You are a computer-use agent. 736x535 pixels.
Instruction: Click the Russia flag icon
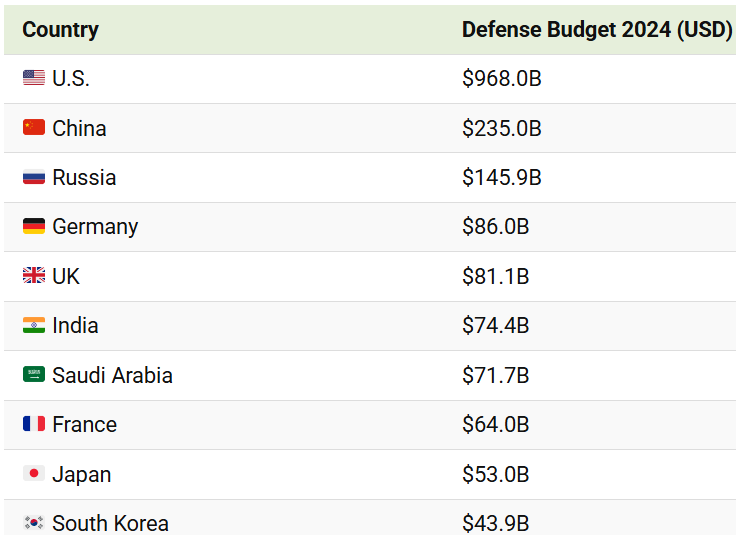tap(34, 177)
